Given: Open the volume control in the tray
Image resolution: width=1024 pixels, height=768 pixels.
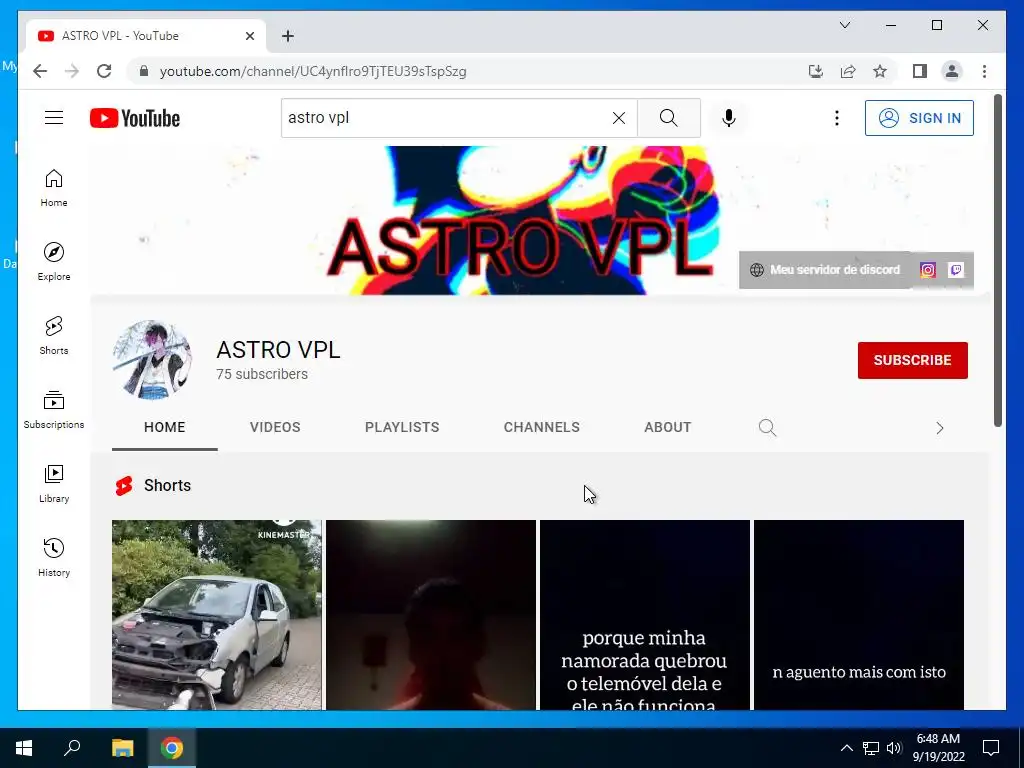Looking at the screenshot, I should (x=894, y=748).
